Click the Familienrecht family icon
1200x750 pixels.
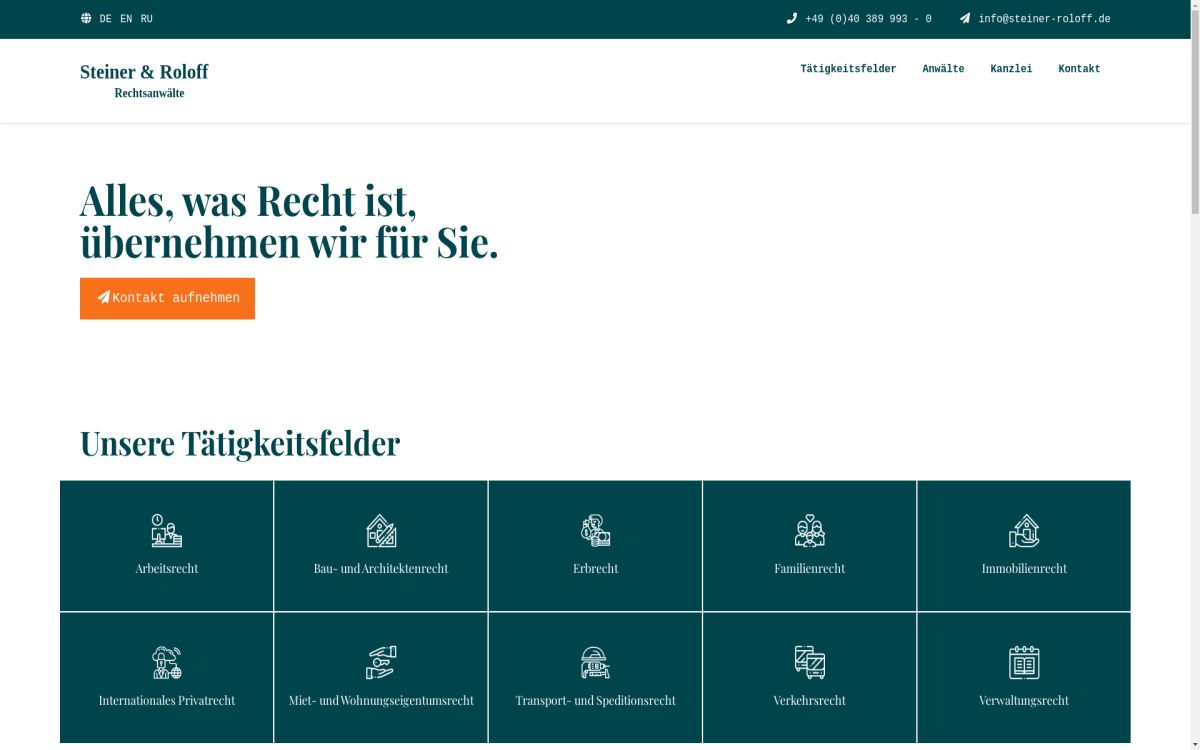(809, 531)
